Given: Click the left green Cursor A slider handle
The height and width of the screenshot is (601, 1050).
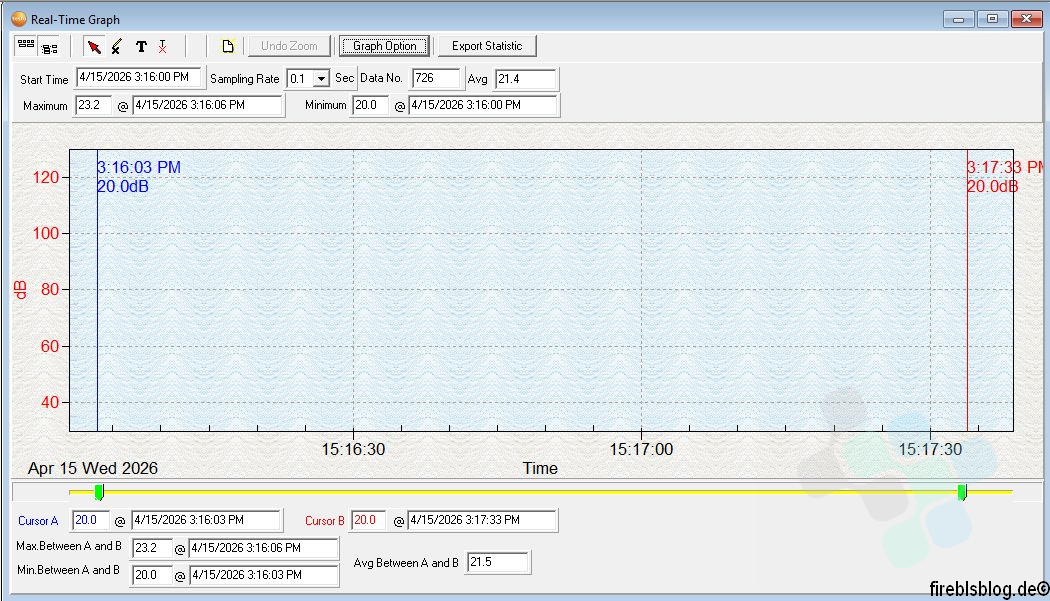Looking at the screenshot, I should [99, 492].
